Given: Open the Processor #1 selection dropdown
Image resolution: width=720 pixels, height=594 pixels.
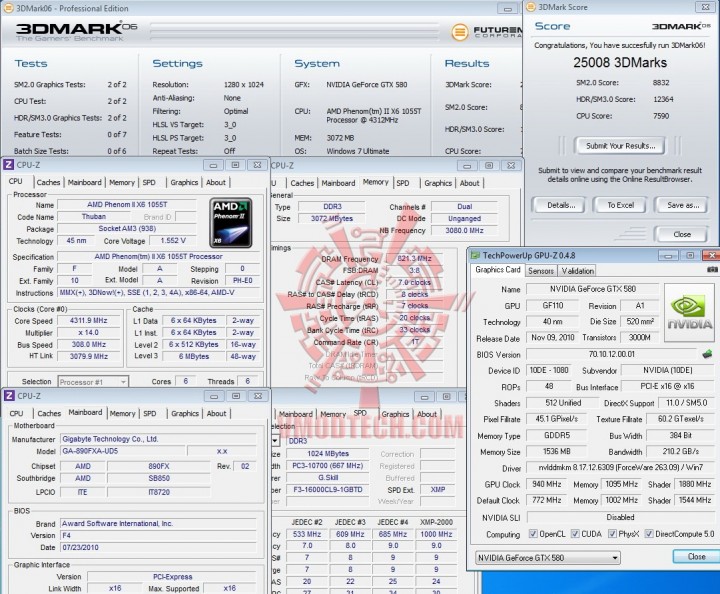Looking at the screenshot, I should (93, 382).
